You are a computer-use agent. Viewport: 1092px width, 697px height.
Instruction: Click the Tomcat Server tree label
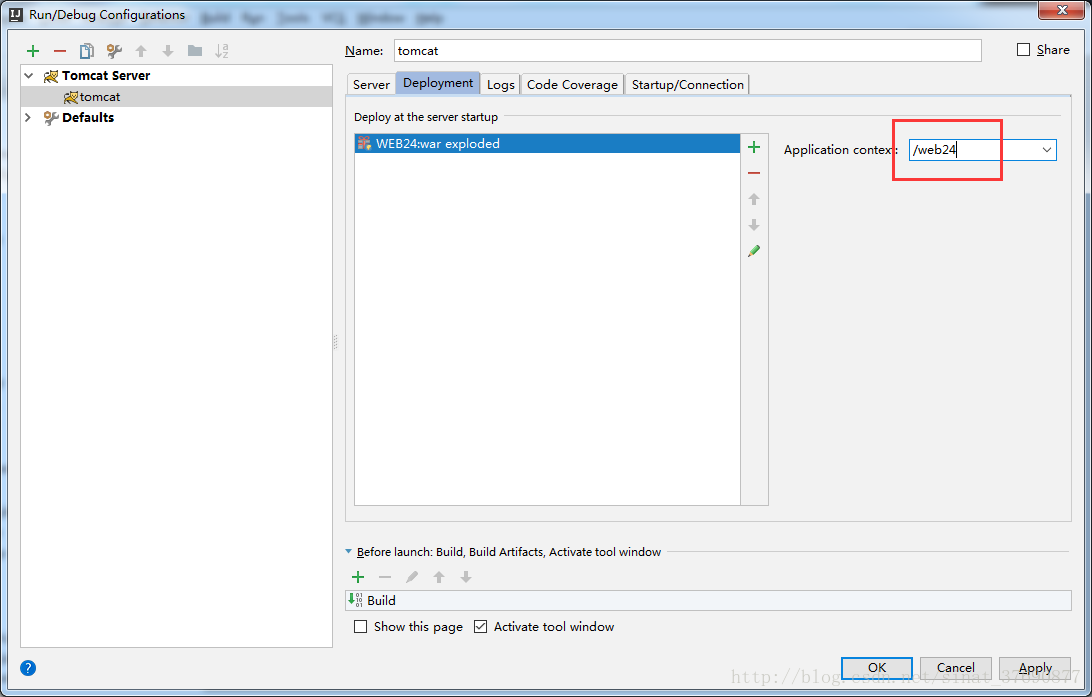tap(106, 76)
